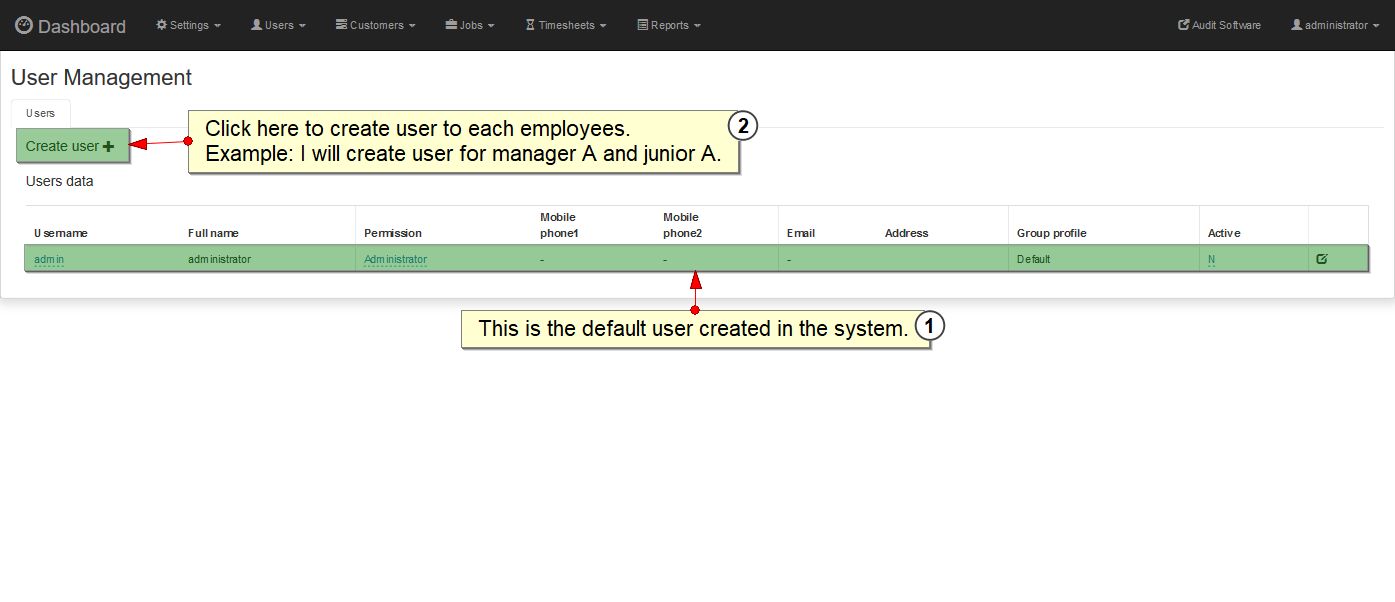Click the Audit Software external link icon
The width and height of the screenshot is (1395, 602).
[x=1184, y=25]
